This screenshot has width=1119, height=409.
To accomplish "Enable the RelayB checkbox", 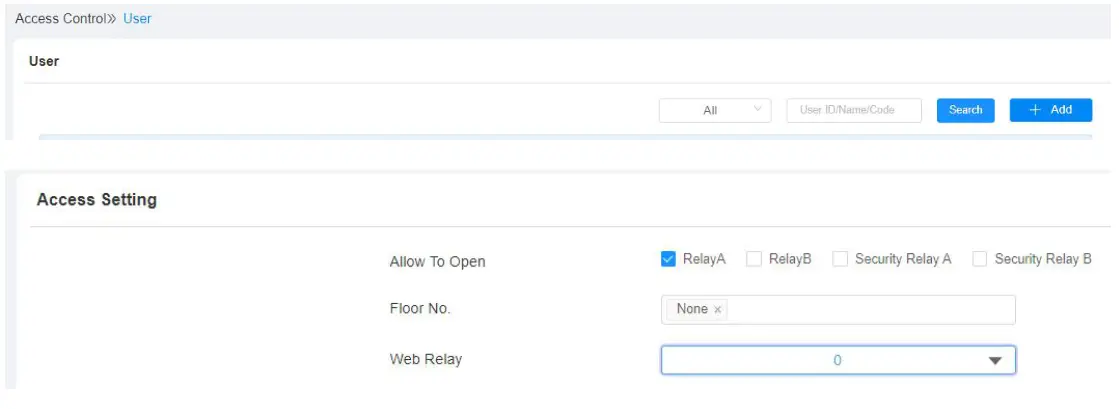I will coord(754,259).
